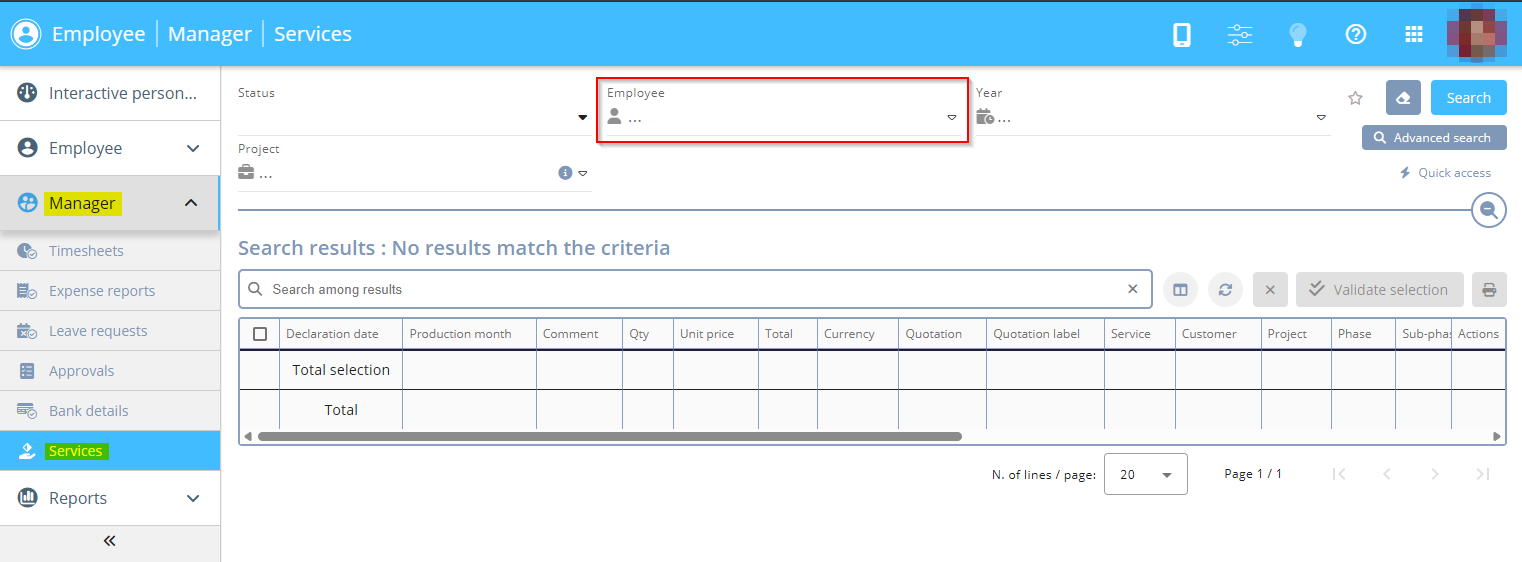Open the settings sliders icon
Image resolution: width=1522 pixels, height=562 pixels.
pyautogui.click(x=1240, y=34)
